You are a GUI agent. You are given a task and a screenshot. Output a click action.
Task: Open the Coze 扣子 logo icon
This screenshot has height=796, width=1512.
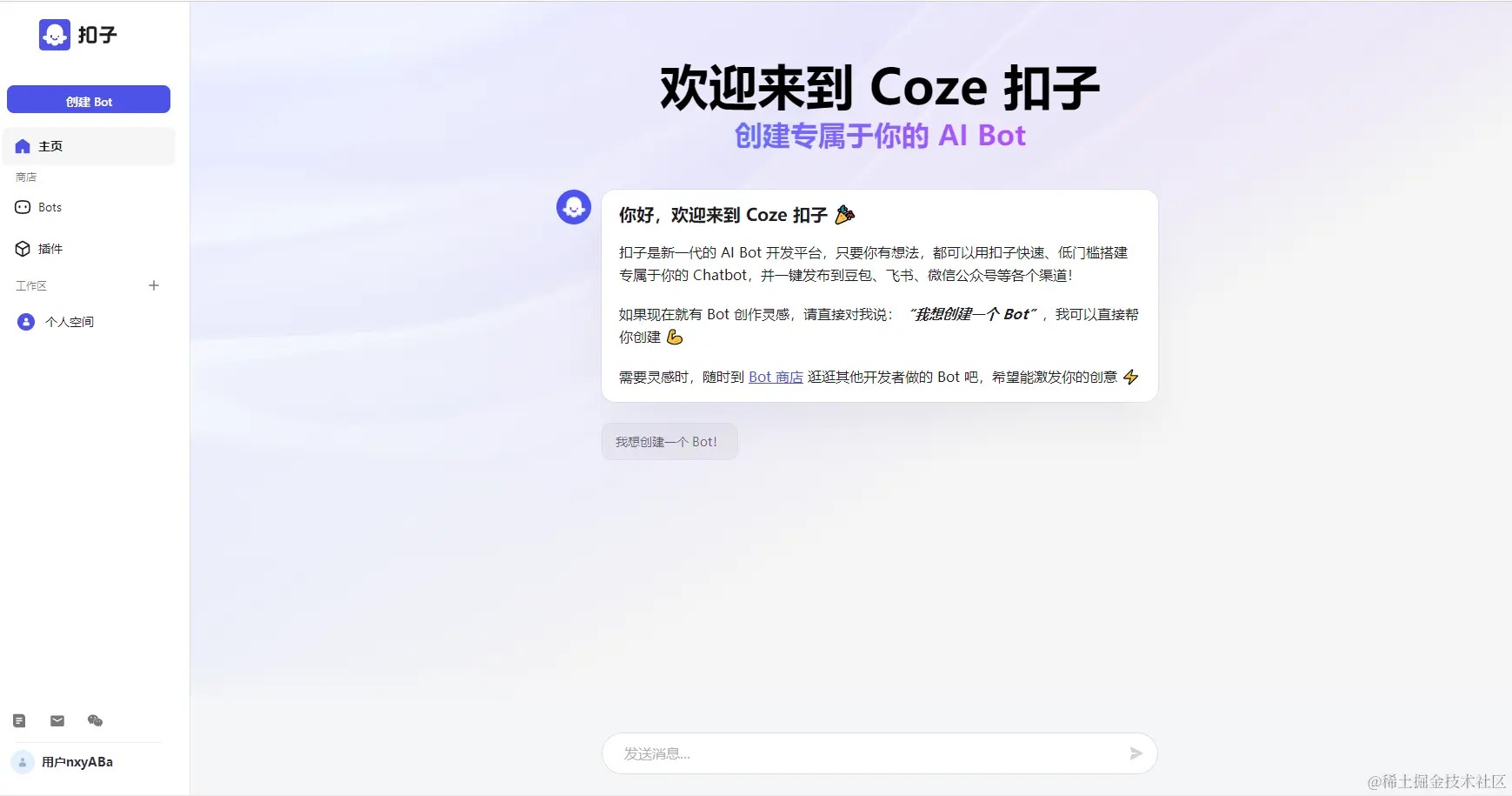pos(54,35)
